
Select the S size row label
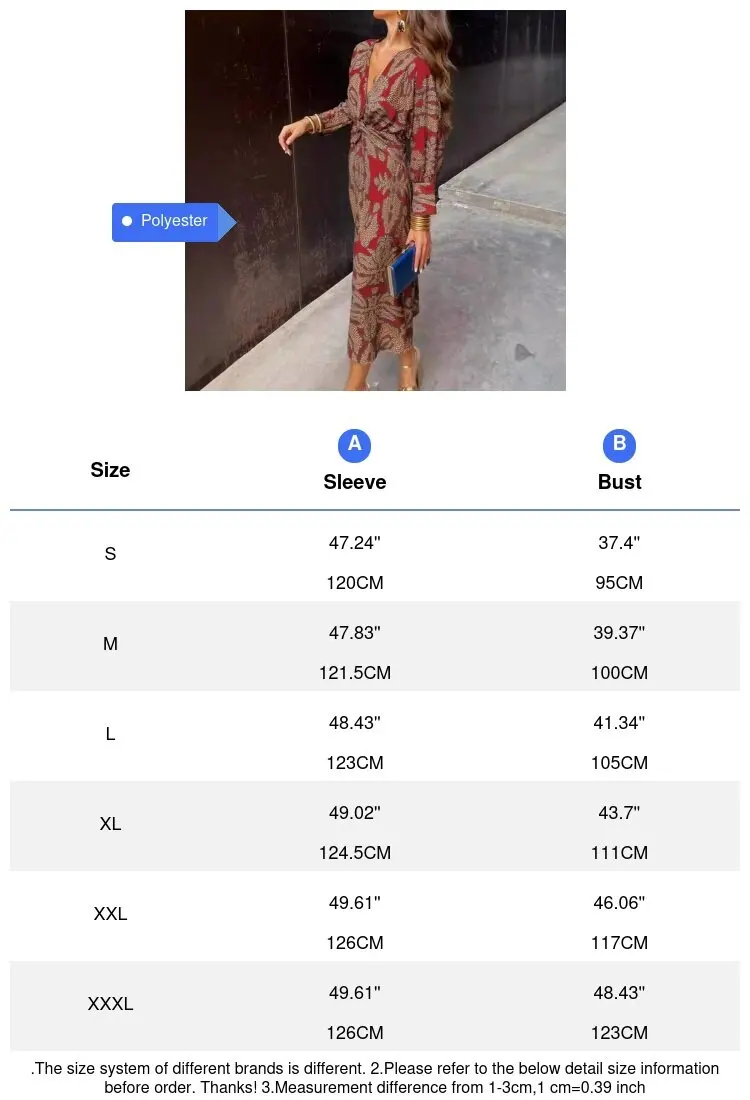(x=110, y=554)
